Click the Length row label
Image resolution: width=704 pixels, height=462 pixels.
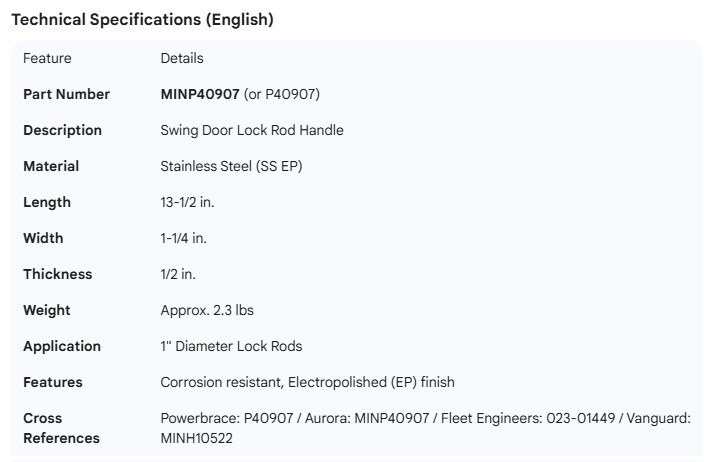(47, 202)
